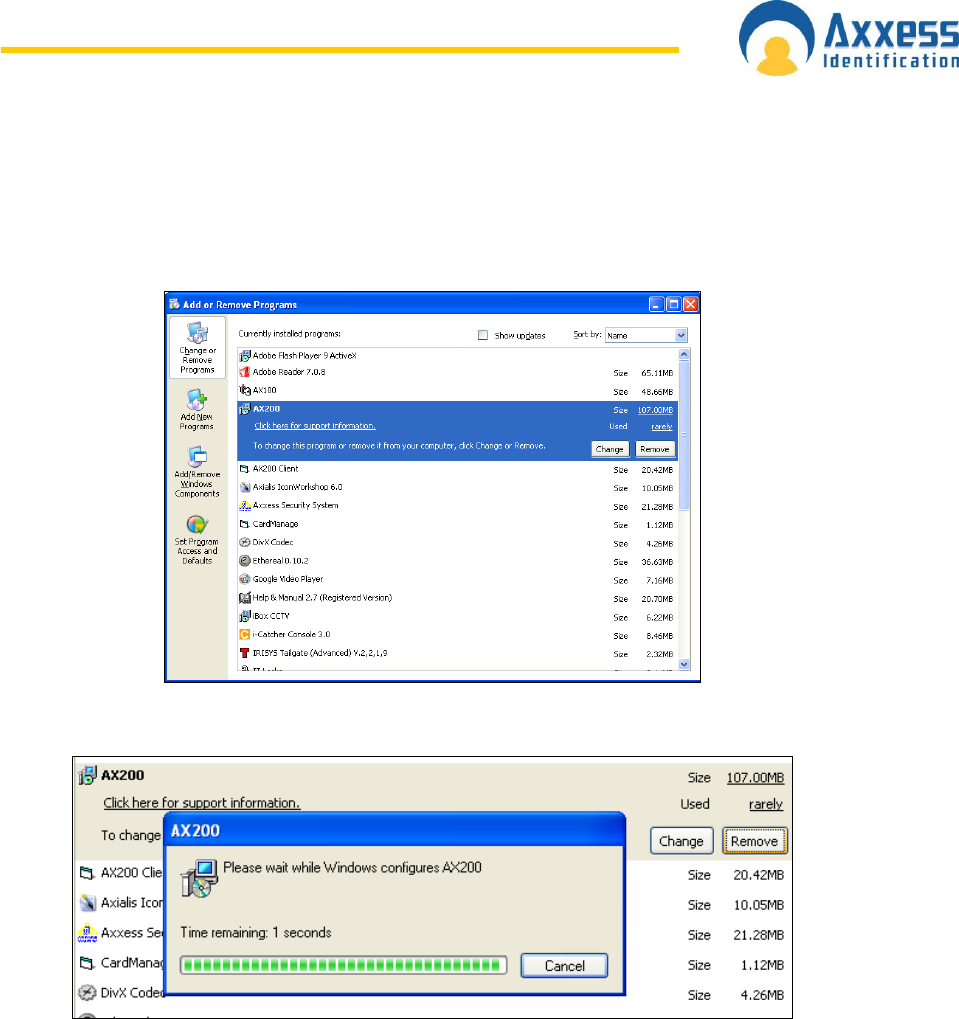Click 48.66MB size value for AX100
Viewport: 959px width, 1019px height.
click(657, 392)
